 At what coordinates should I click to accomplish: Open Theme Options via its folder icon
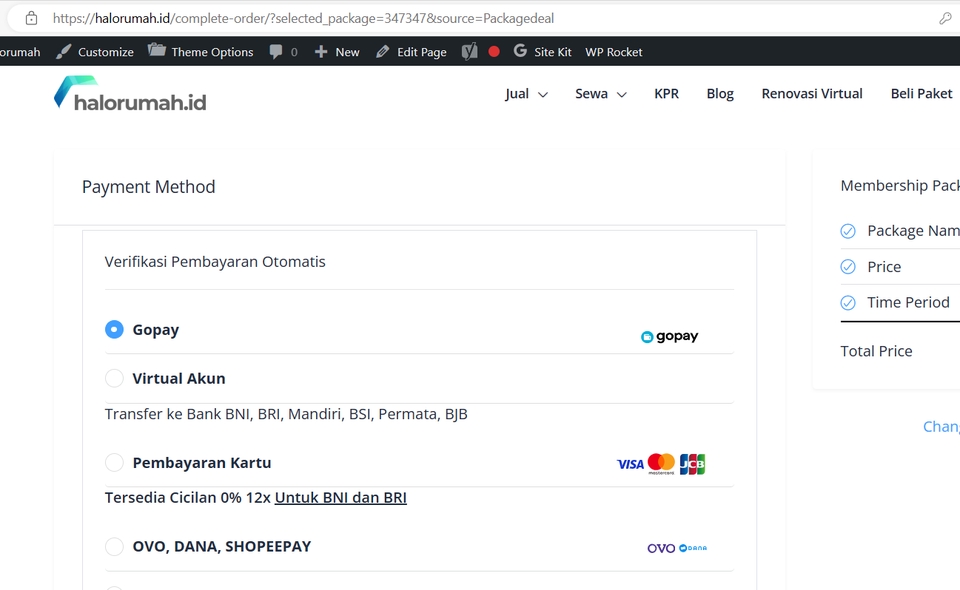click(155, 51)
